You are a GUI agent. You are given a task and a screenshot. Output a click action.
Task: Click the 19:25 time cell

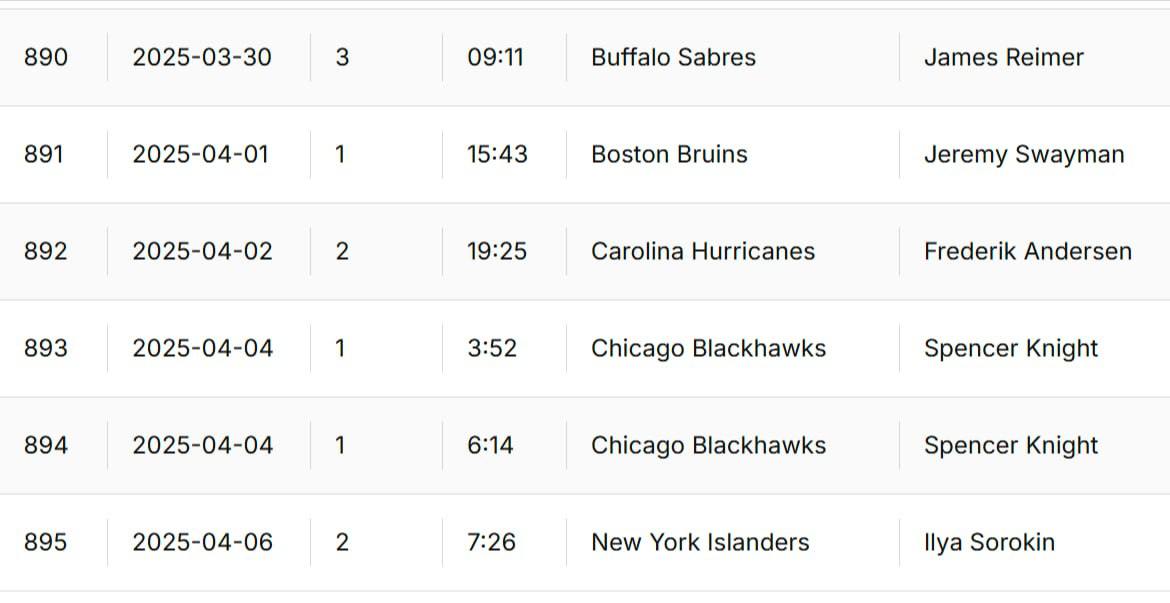tap(497, 251)
